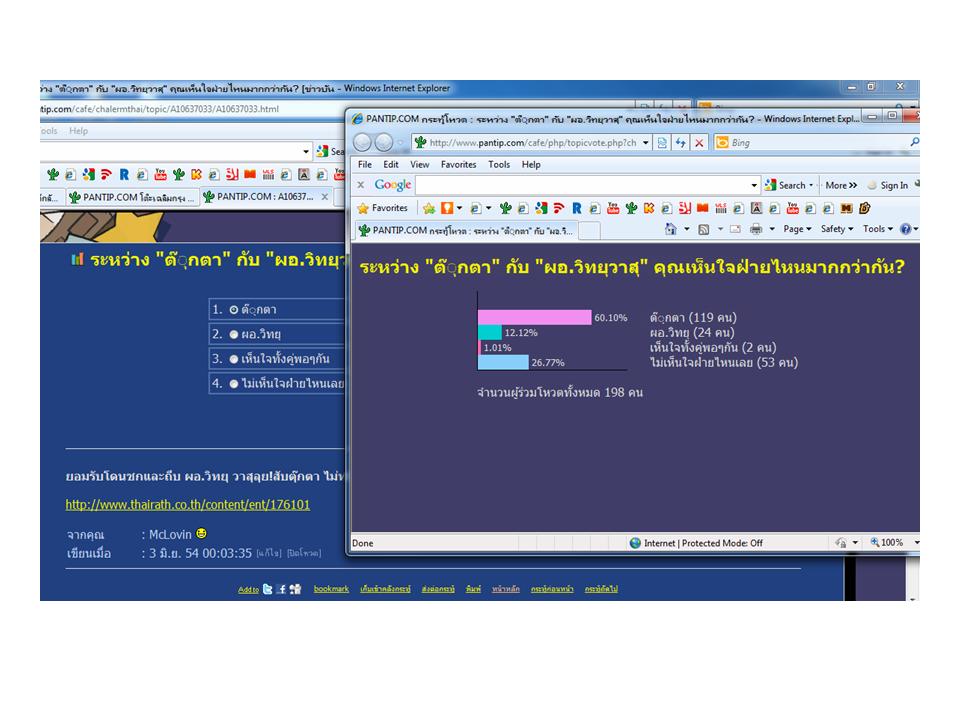Image resolution: width=960 pixels, height=720 pixels.
Task: Click the RSS feeds icon in the command bar
Action: click(x=704, y=229)
